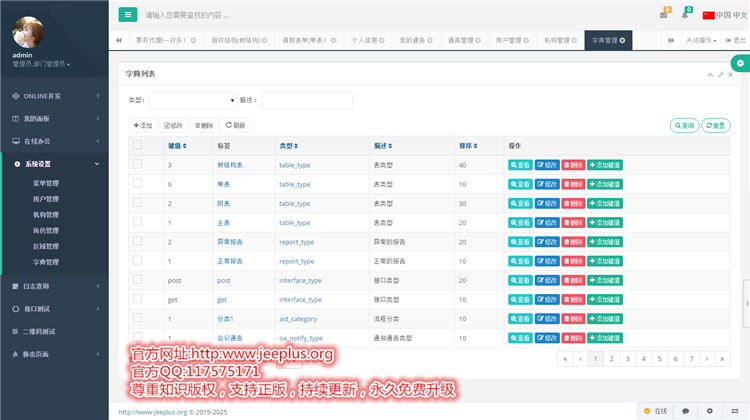
Task: Open the mail envelope notifications icon
Action: pos(663,15)
